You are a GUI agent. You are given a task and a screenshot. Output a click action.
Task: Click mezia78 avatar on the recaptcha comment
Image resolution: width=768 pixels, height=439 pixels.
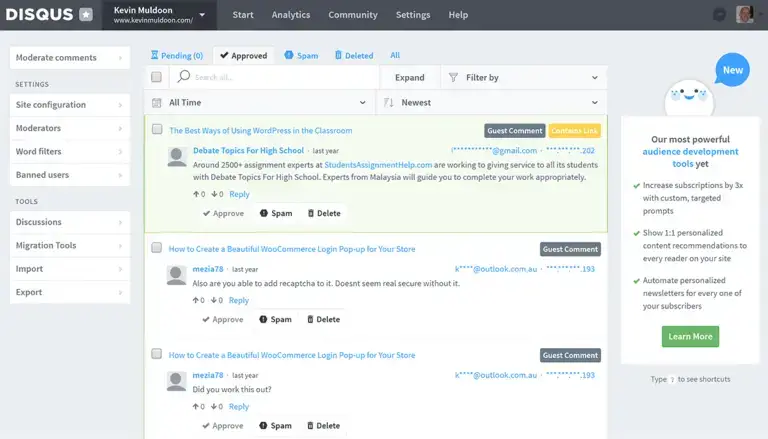coord(176,275)
